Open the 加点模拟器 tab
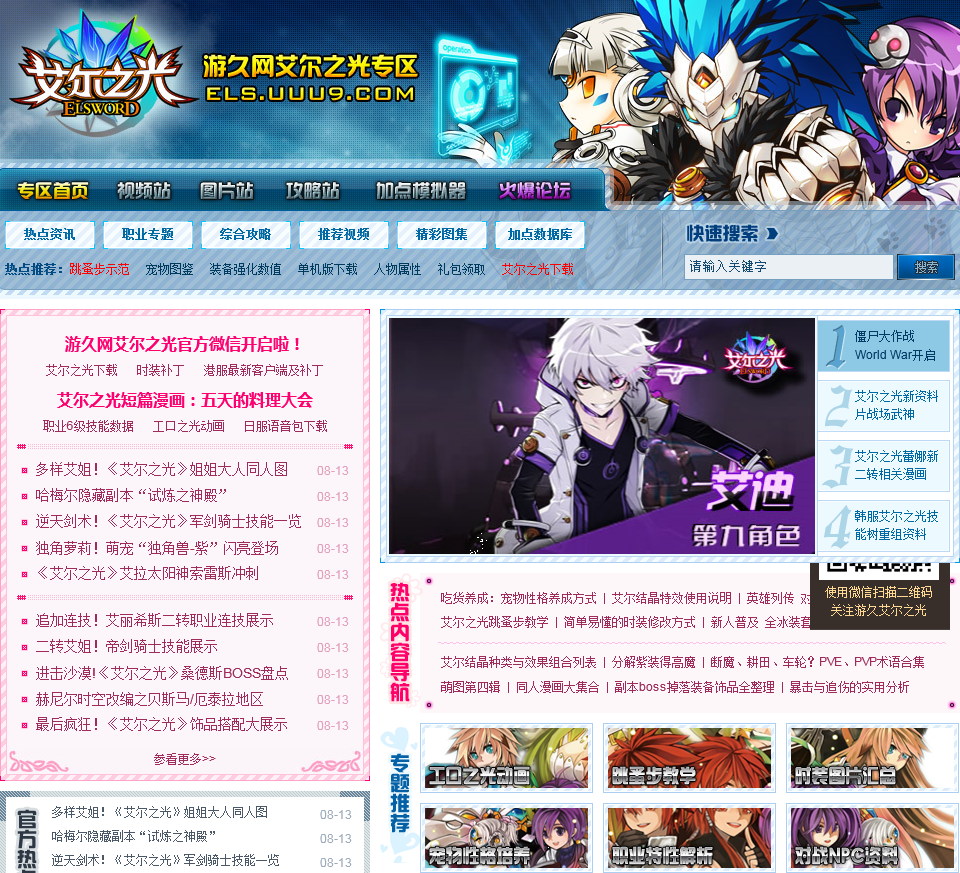 (x=421, y=190)
